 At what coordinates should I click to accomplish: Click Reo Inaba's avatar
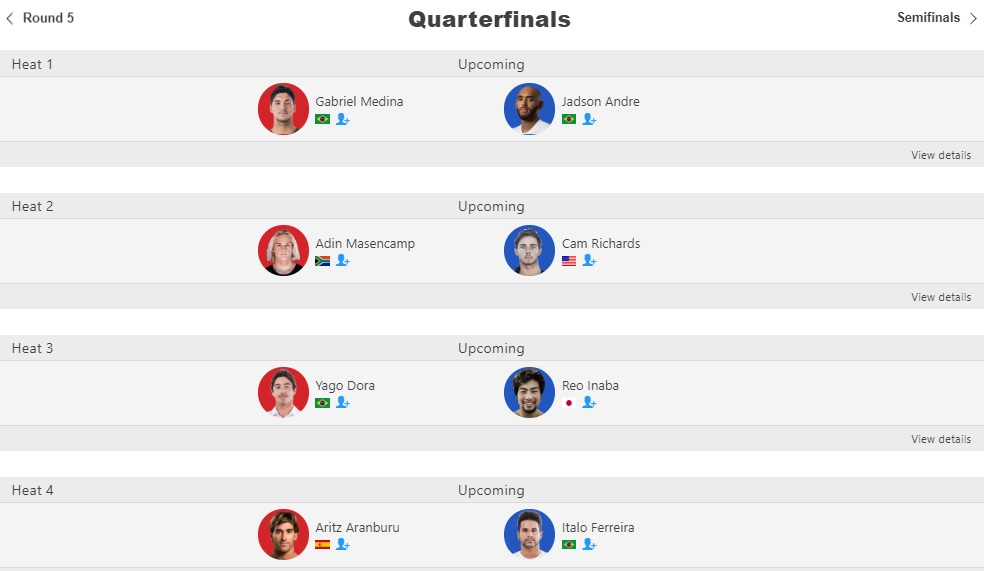click(530, 393)
